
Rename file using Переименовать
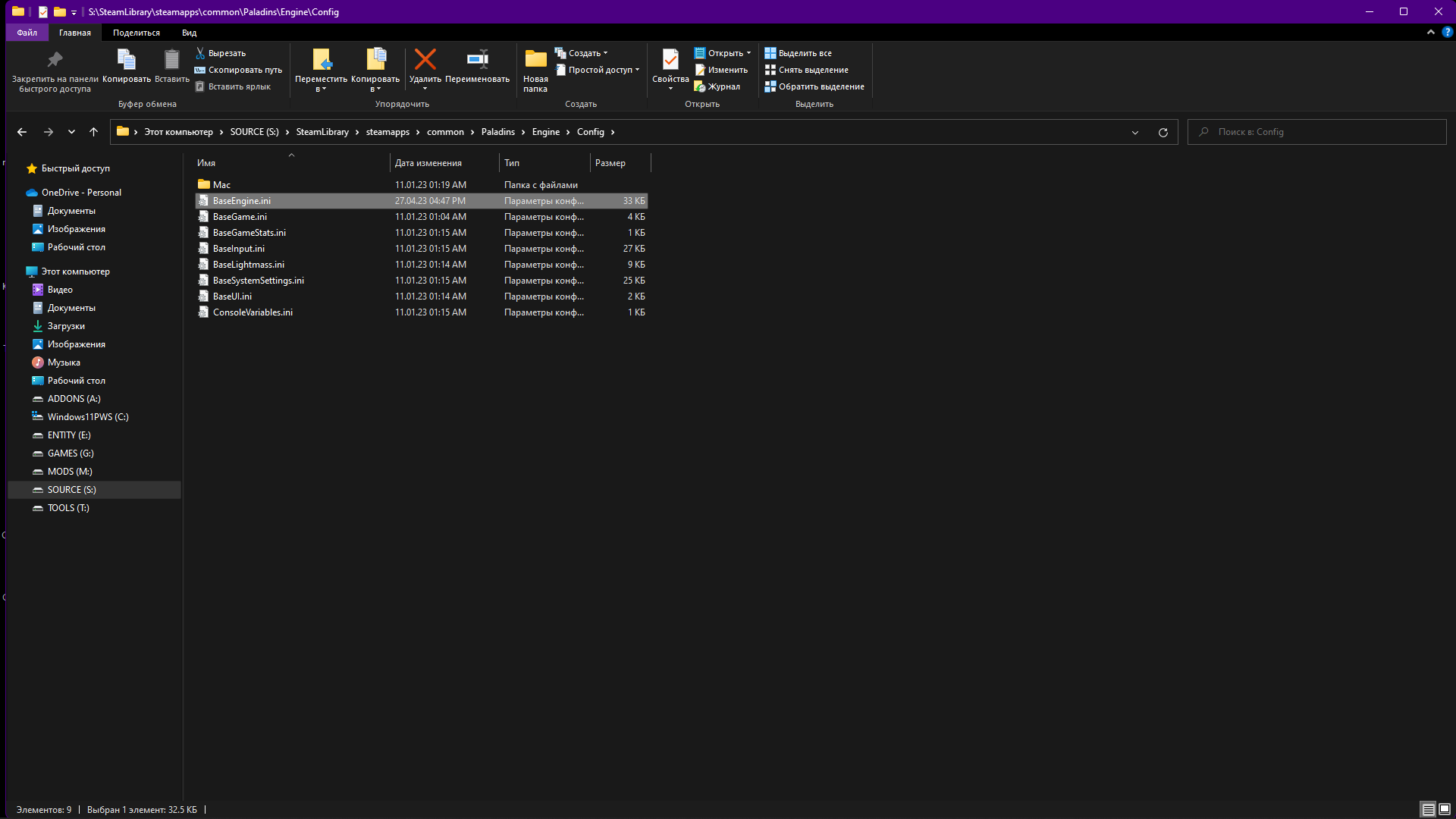tap(478, 66)
